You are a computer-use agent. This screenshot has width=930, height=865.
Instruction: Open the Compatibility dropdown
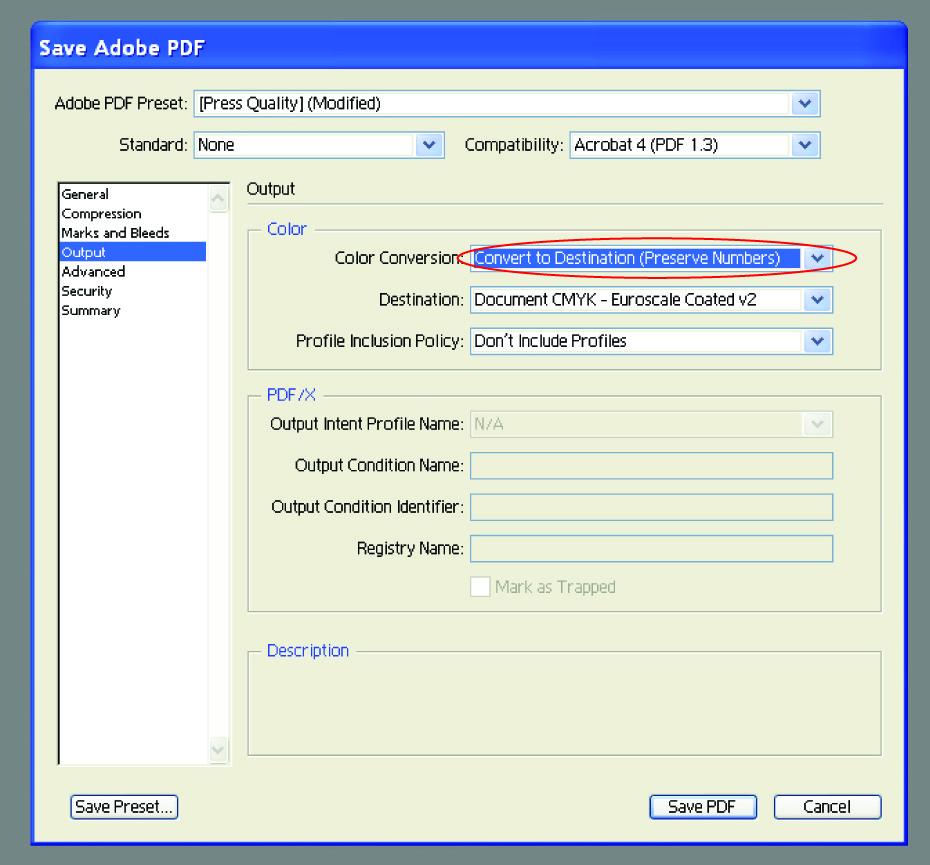pyautogui.click(x=695, y=145)
